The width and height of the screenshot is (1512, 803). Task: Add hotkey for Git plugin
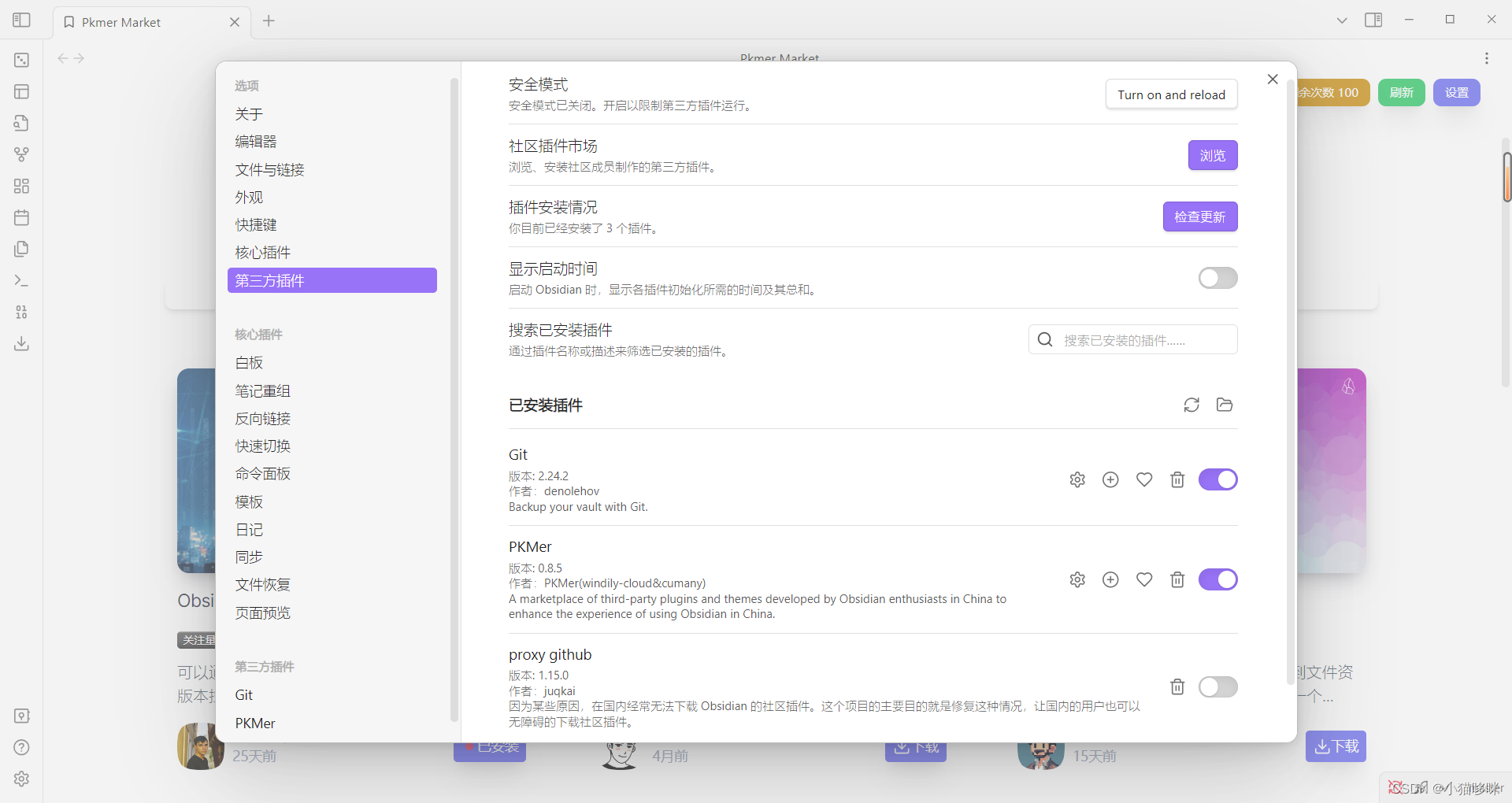(1110, 479)
